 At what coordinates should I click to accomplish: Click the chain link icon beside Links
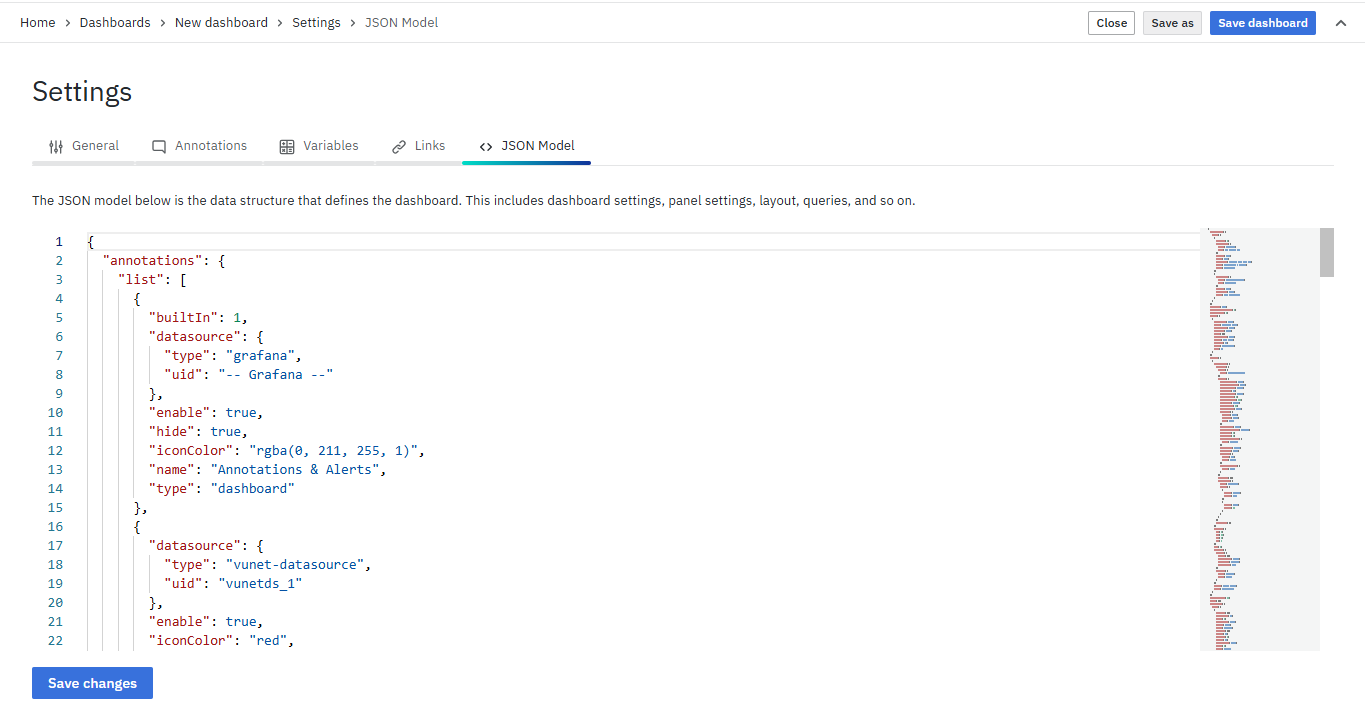399,146
